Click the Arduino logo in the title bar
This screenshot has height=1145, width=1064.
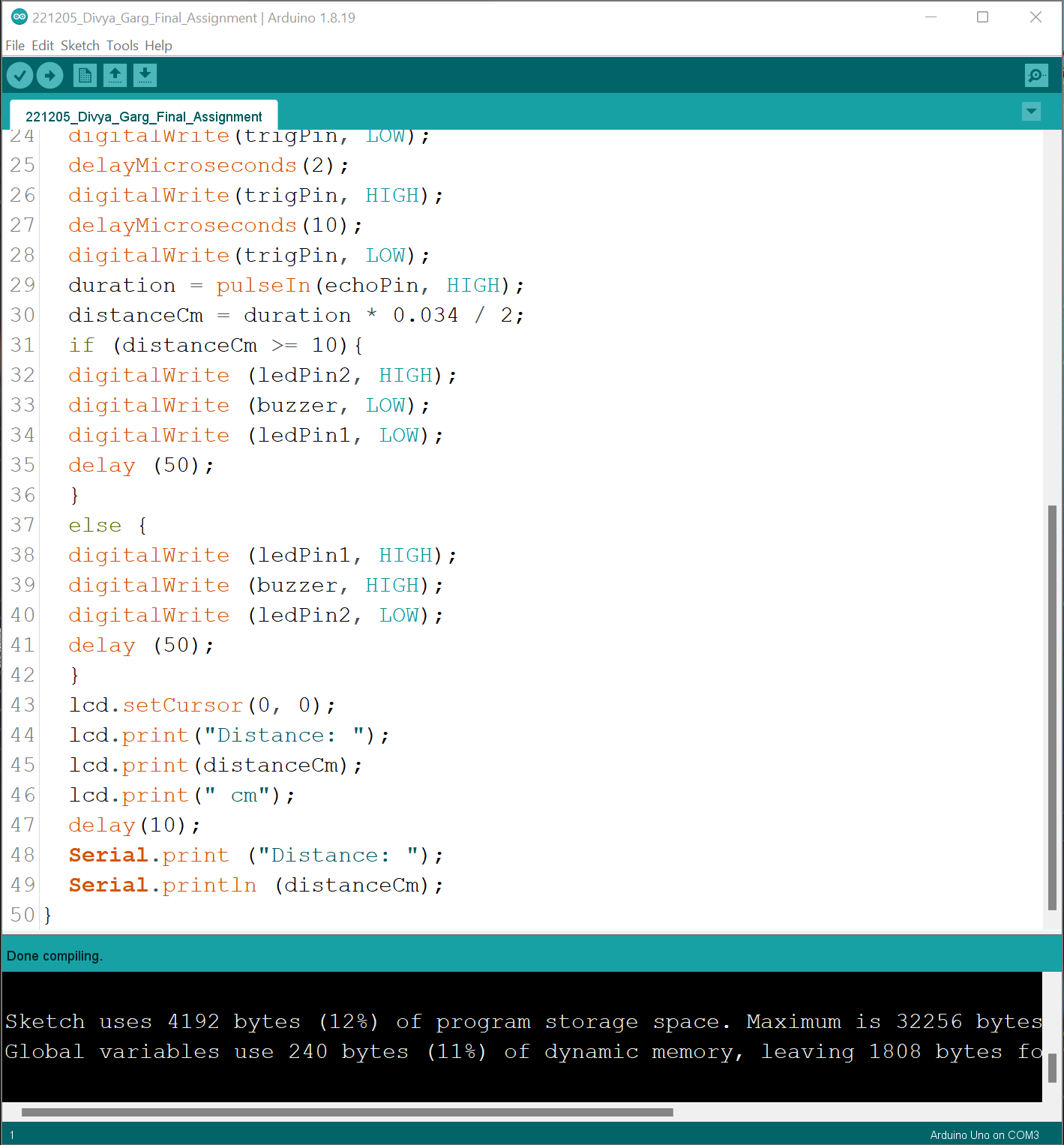click(19, 17)
